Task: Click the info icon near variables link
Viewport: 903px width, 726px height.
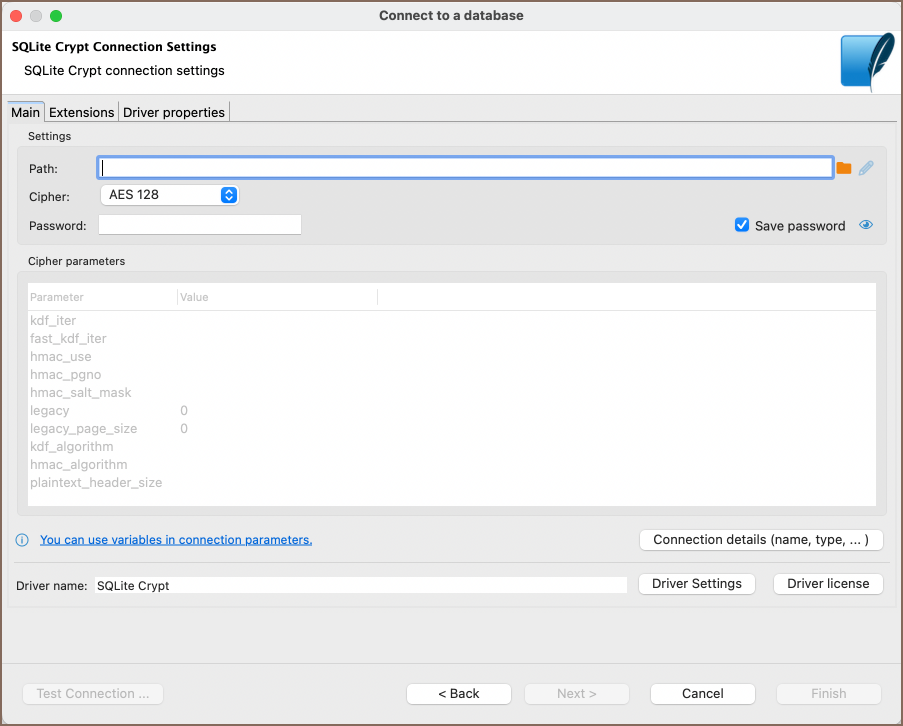Action: 22,540
